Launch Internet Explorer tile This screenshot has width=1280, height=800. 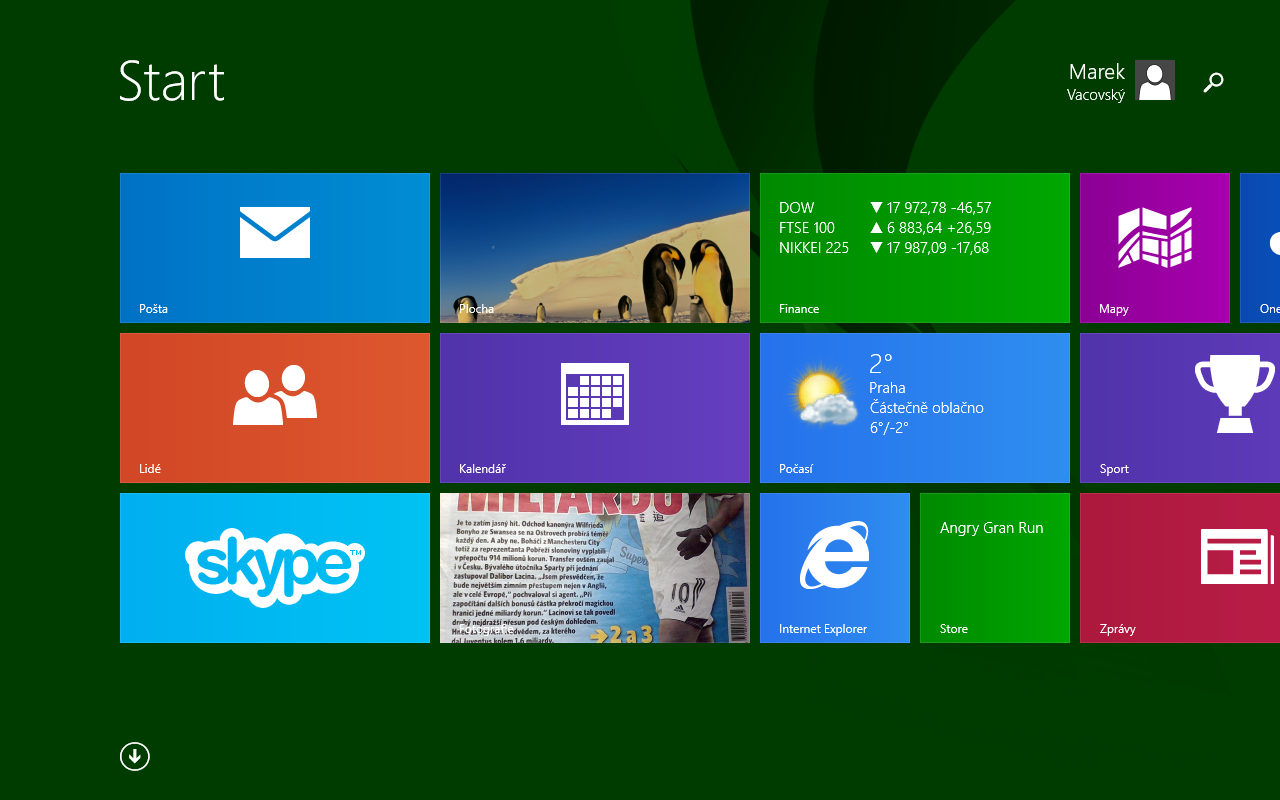coord(835,568)
